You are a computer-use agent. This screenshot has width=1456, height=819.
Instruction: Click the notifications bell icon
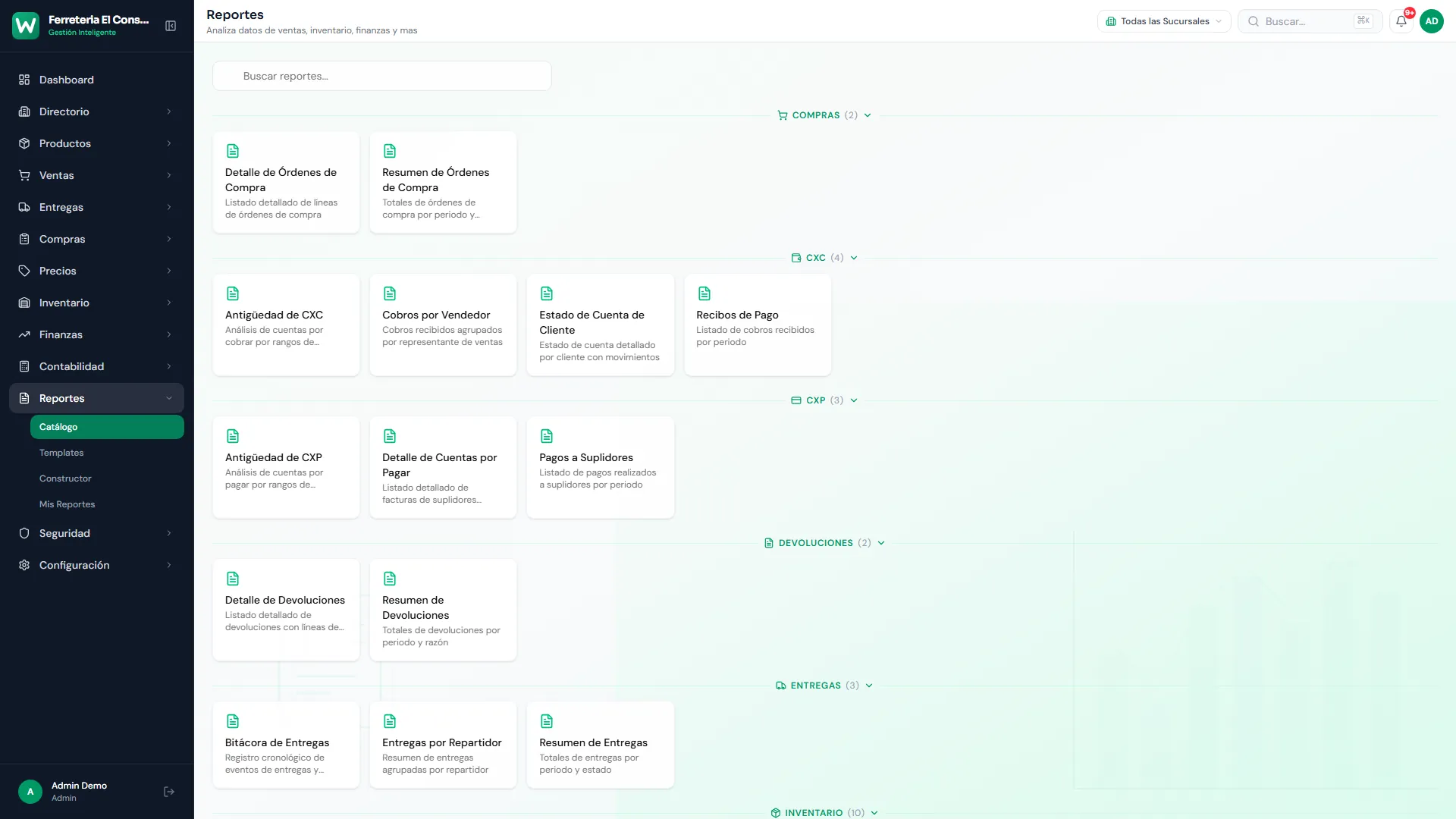[1401, 21]
